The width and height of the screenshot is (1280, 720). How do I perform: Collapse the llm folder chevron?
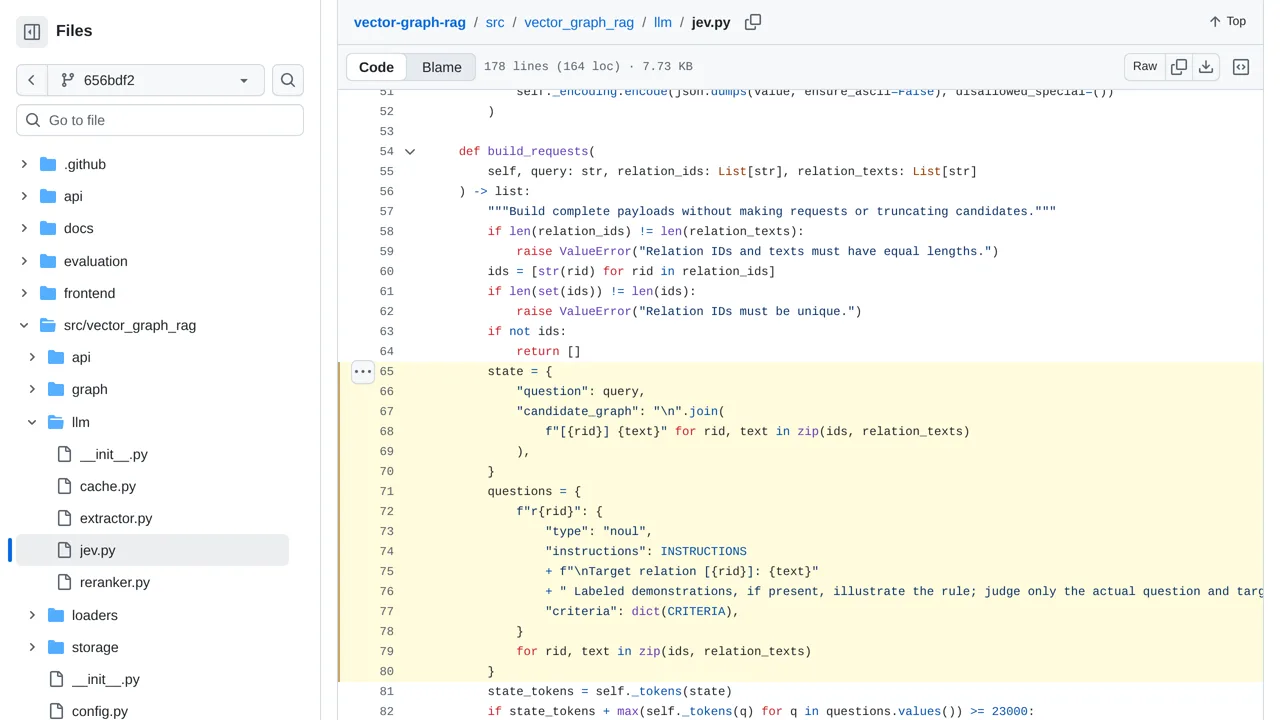pyautogui.click(x=32, y=422)
